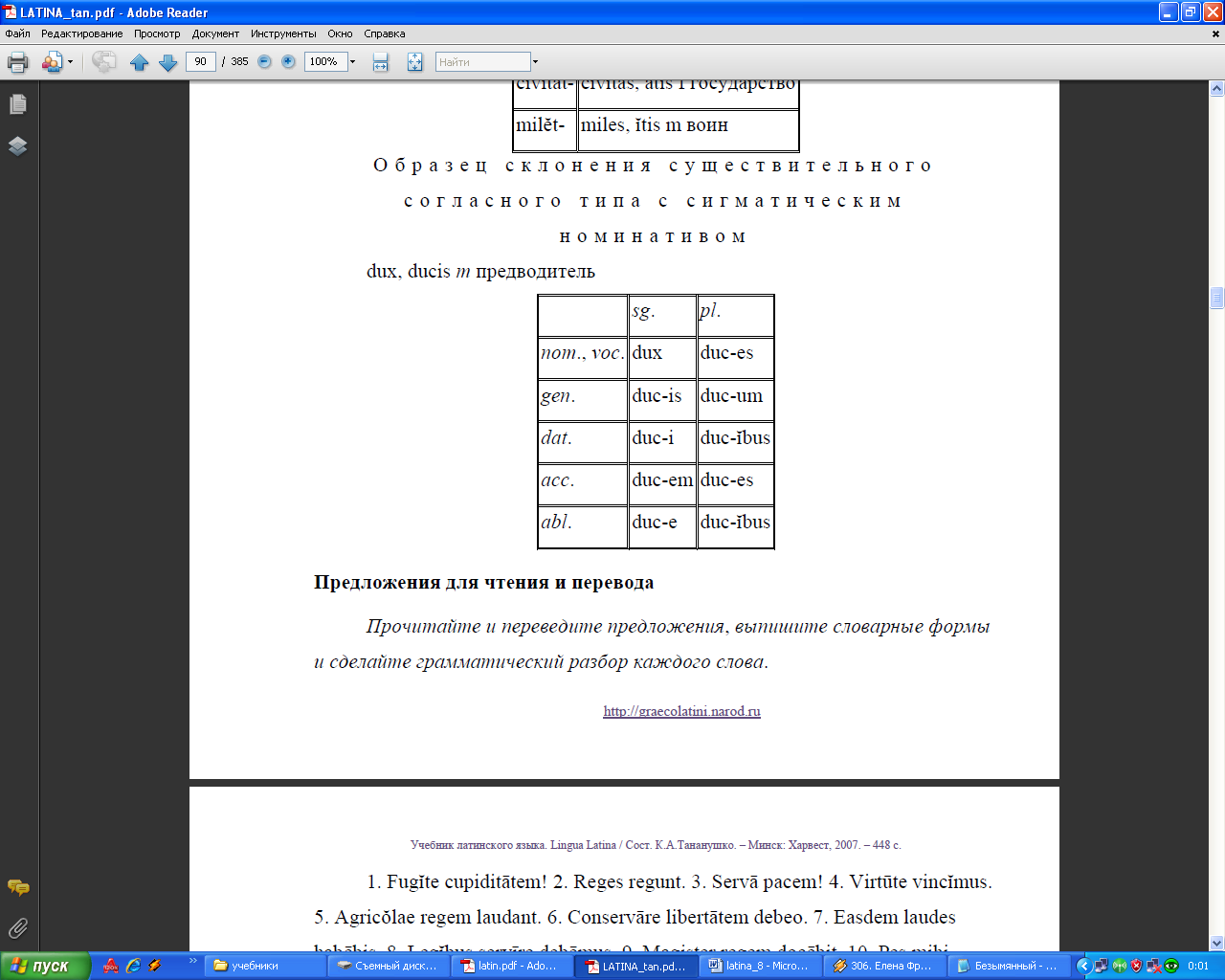Switch to the LATINA_tan.pdf taskbar button
Image resolution: width=1225 pixels, height=980 pixels.
[636, 966]
